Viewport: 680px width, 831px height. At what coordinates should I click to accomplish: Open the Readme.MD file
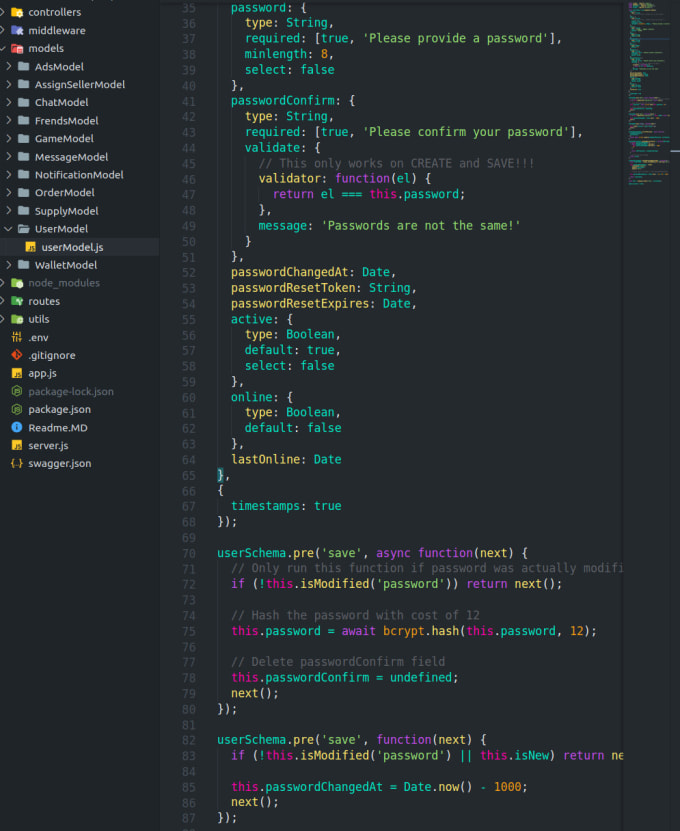tap(58, 428)
